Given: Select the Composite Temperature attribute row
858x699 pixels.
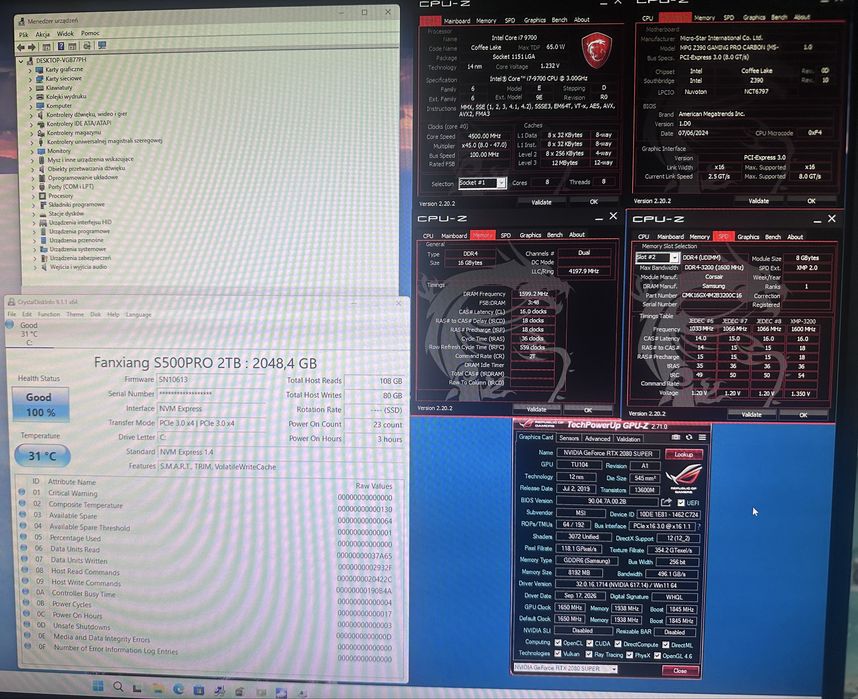Looking at the screenshot, I should pos(208,505).
